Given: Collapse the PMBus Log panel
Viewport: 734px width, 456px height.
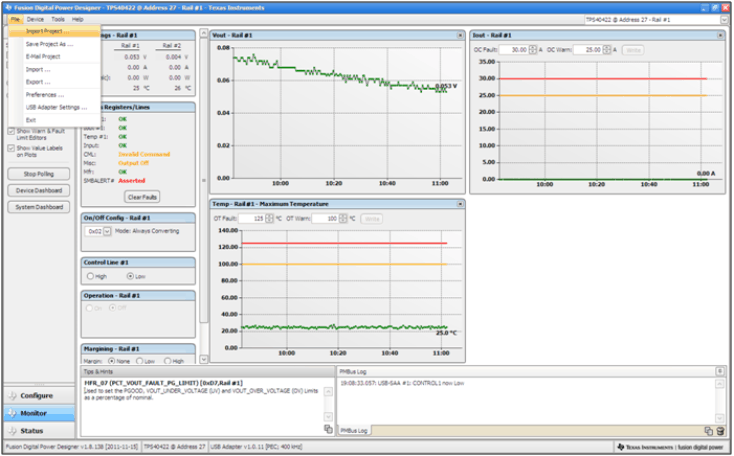Looking at the screenshot, I should click(720, 371).
